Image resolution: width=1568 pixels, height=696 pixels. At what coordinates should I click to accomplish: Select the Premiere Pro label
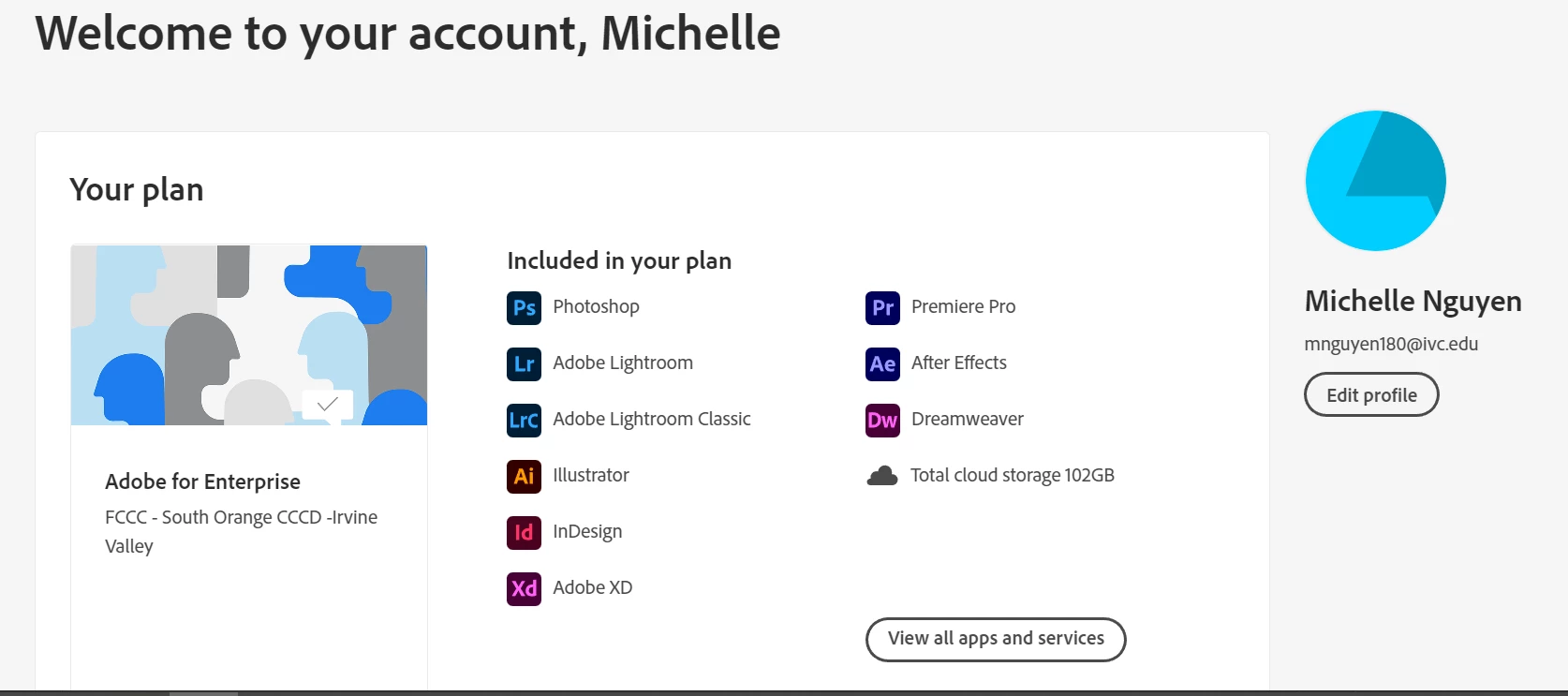point(963,306)
